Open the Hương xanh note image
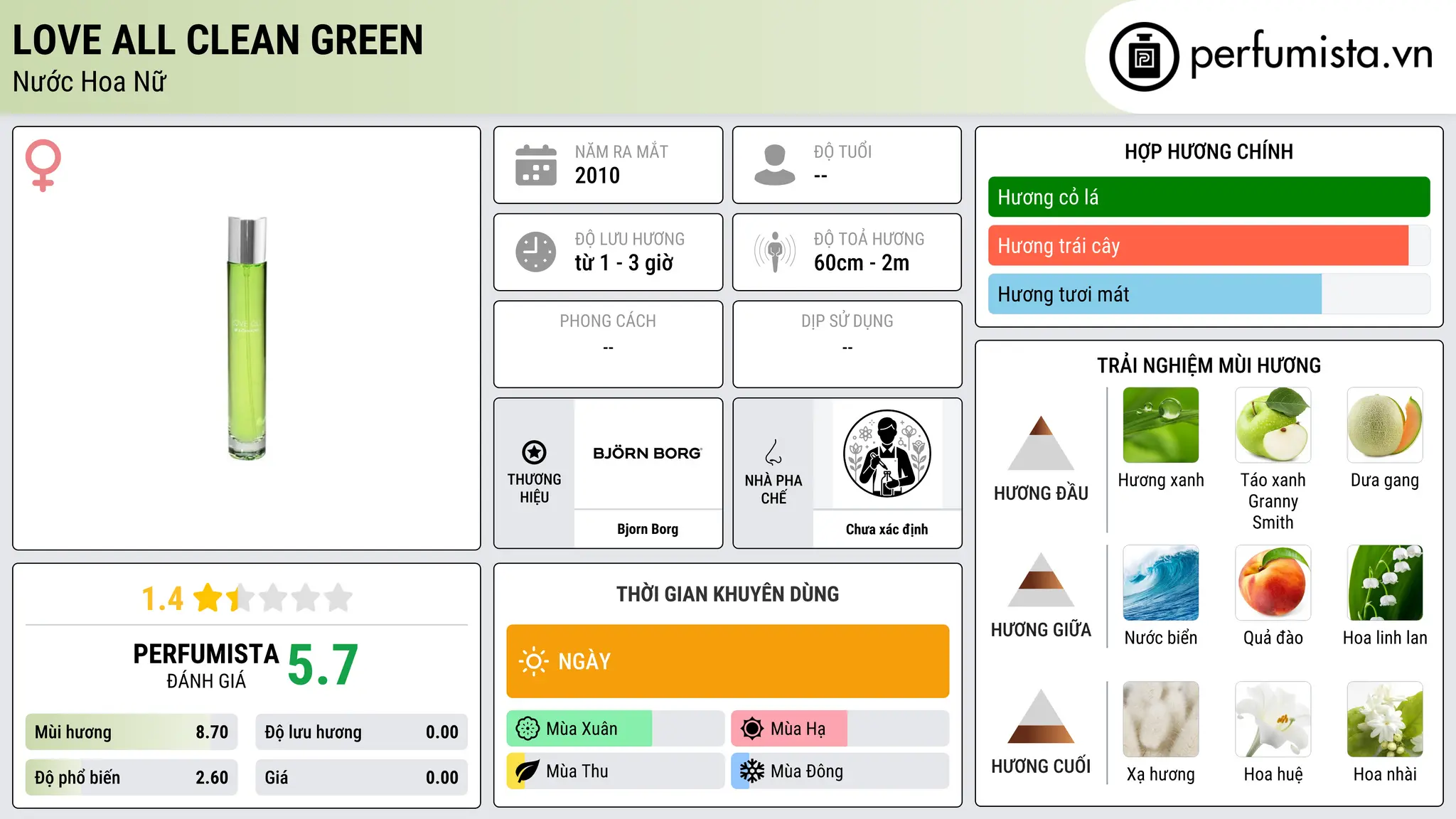Viewport: 1456px width, 819px height. click(x=1161, y=425)
